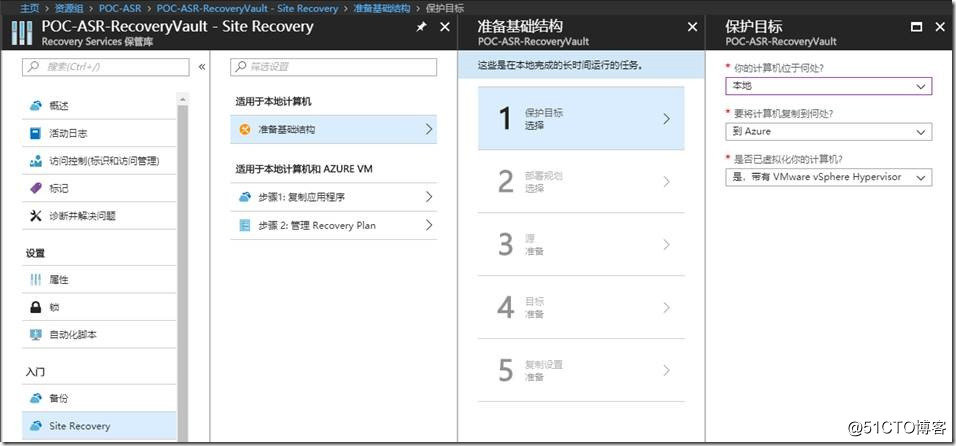The height and width of the screenshot is (446, 956).
Task: Click scrollbar up arrow in left menu
Action: [x=183, y=98]
